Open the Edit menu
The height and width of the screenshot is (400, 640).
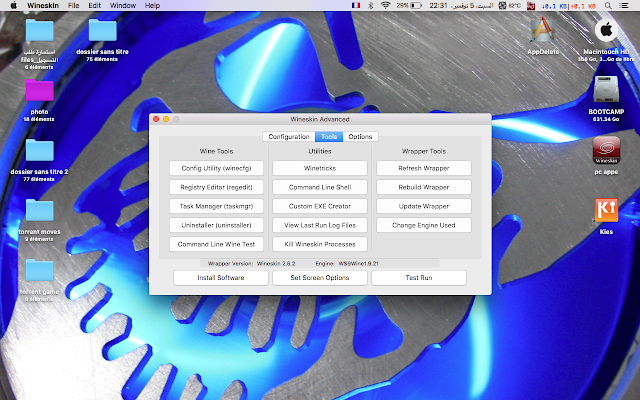pyautogui.click(x=95, y=5)
